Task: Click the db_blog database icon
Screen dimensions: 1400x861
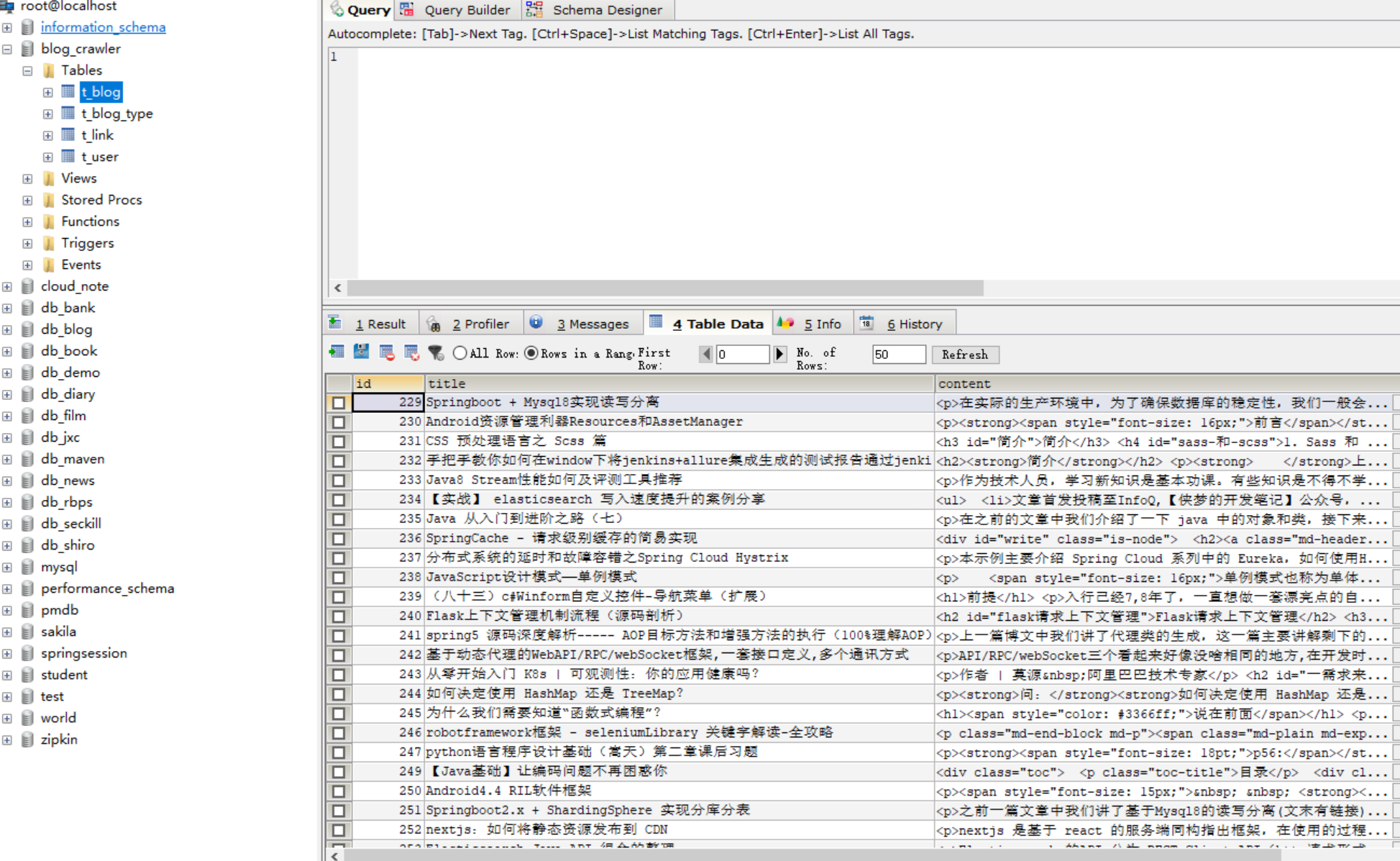Action: (x=27, y=329)
